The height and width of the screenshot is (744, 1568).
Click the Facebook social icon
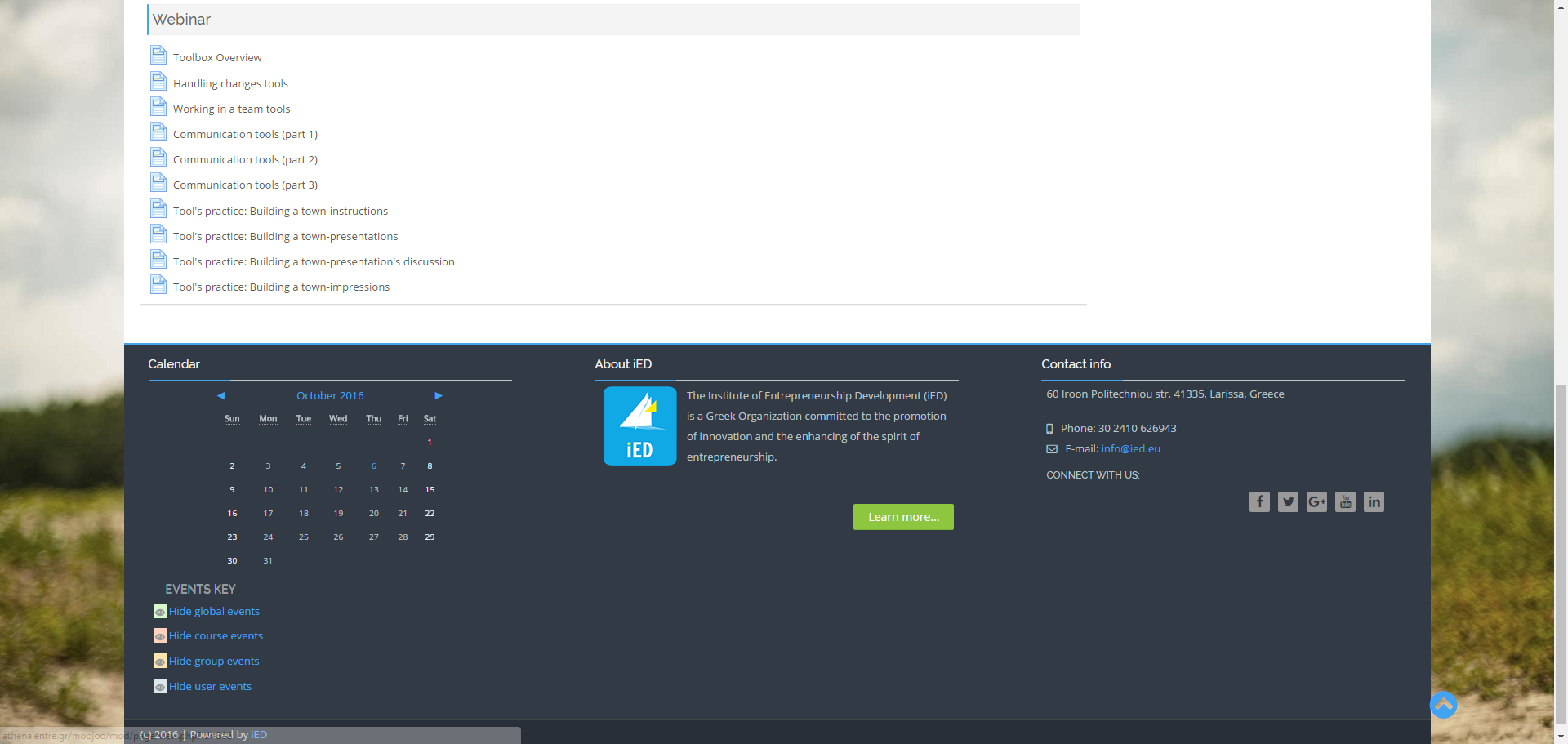(x=1259, y=501)
